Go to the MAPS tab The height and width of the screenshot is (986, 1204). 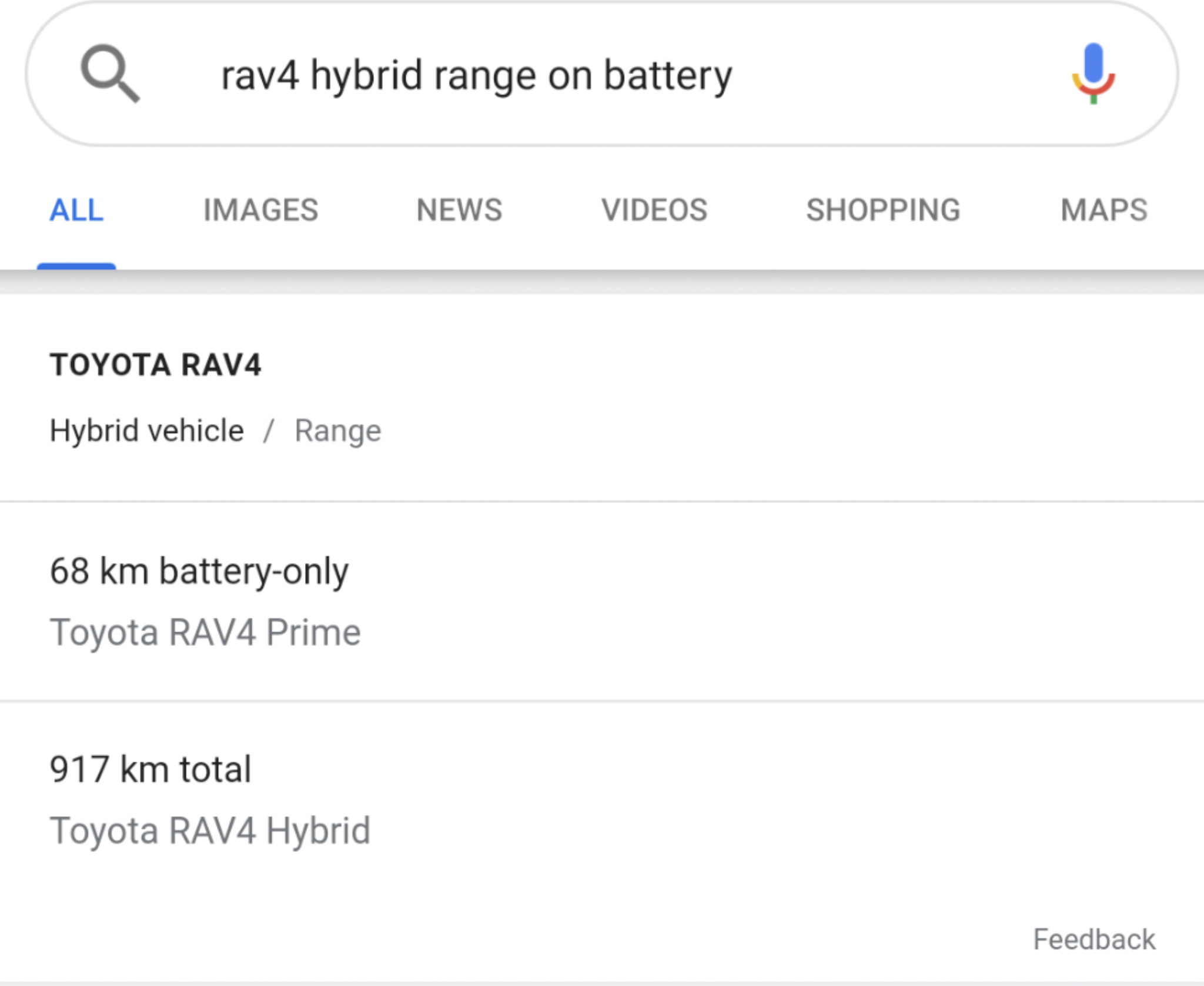coord(1104,210)
